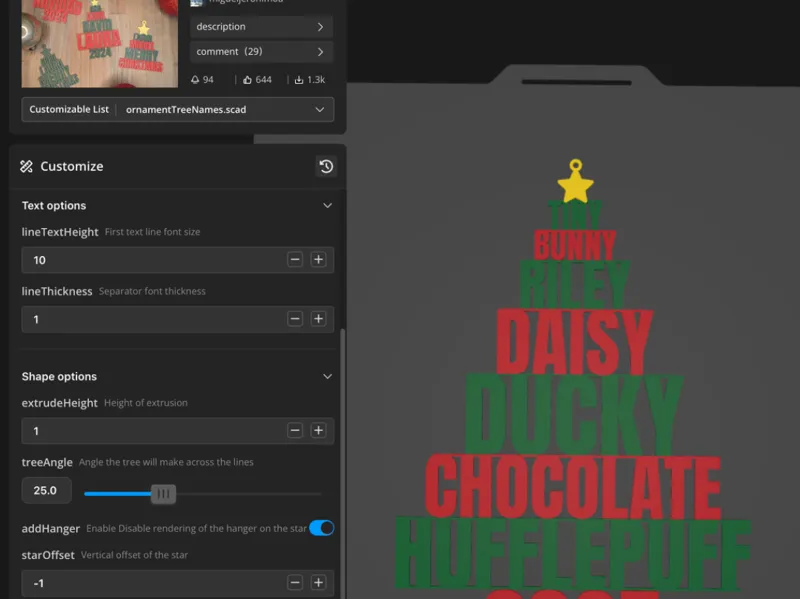Viewport: 800px width, 599px height.
Task: Increase extrudeHeight with plus button
Action: [x=318, y=431]
